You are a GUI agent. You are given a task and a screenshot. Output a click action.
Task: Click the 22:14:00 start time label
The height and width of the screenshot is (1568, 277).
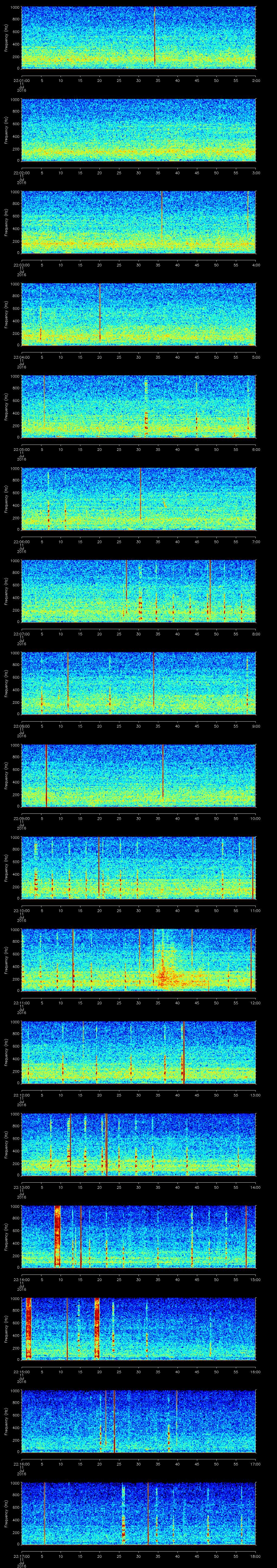[22, 1279]
